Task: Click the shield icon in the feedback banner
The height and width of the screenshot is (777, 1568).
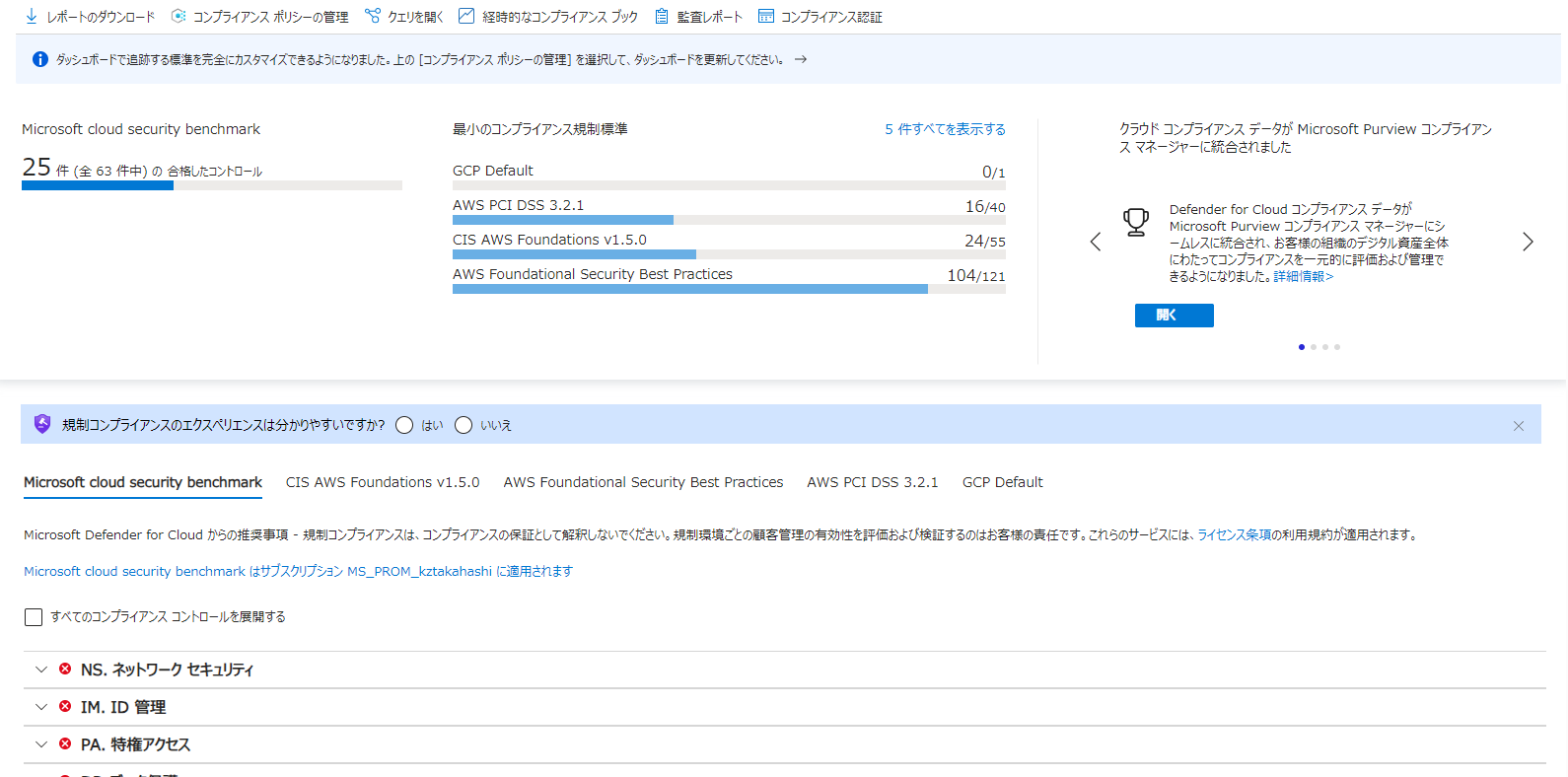Action: coord(42,424)
